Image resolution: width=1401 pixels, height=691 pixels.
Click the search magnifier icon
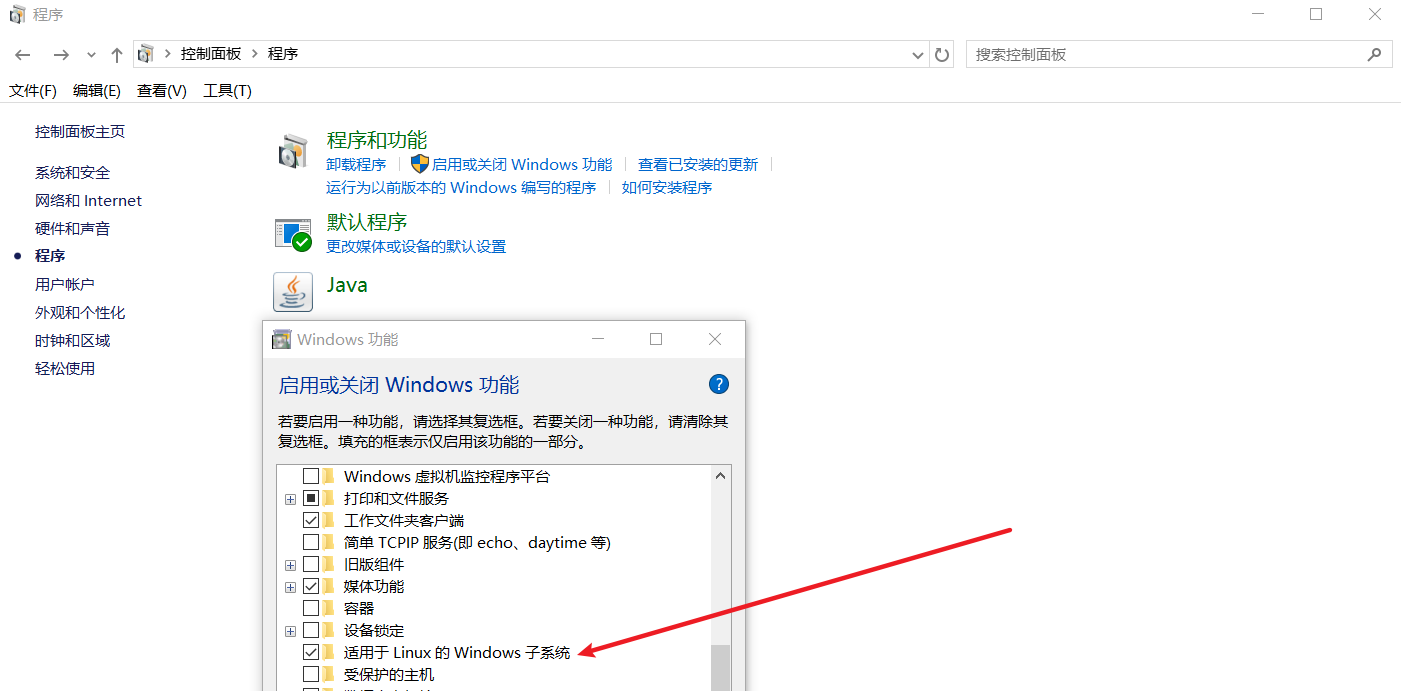click(1376, 54)
